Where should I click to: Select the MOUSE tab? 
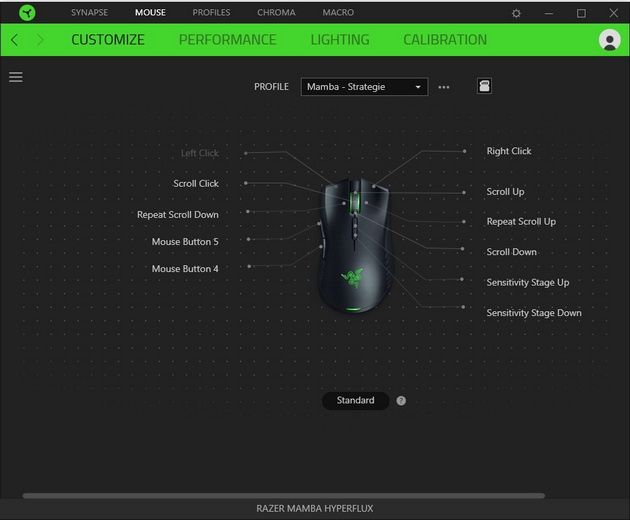click(150, 12)
